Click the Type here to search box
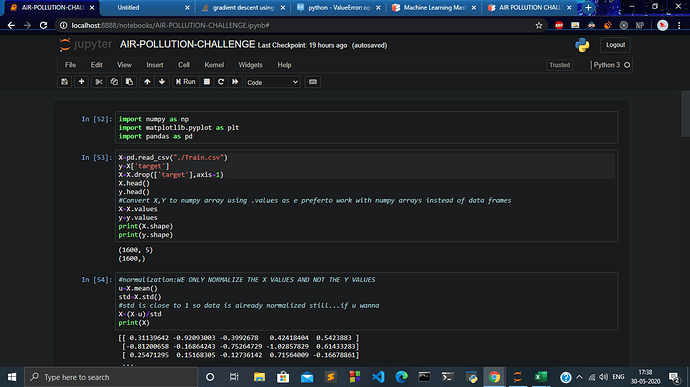 (x=111, y=377)
